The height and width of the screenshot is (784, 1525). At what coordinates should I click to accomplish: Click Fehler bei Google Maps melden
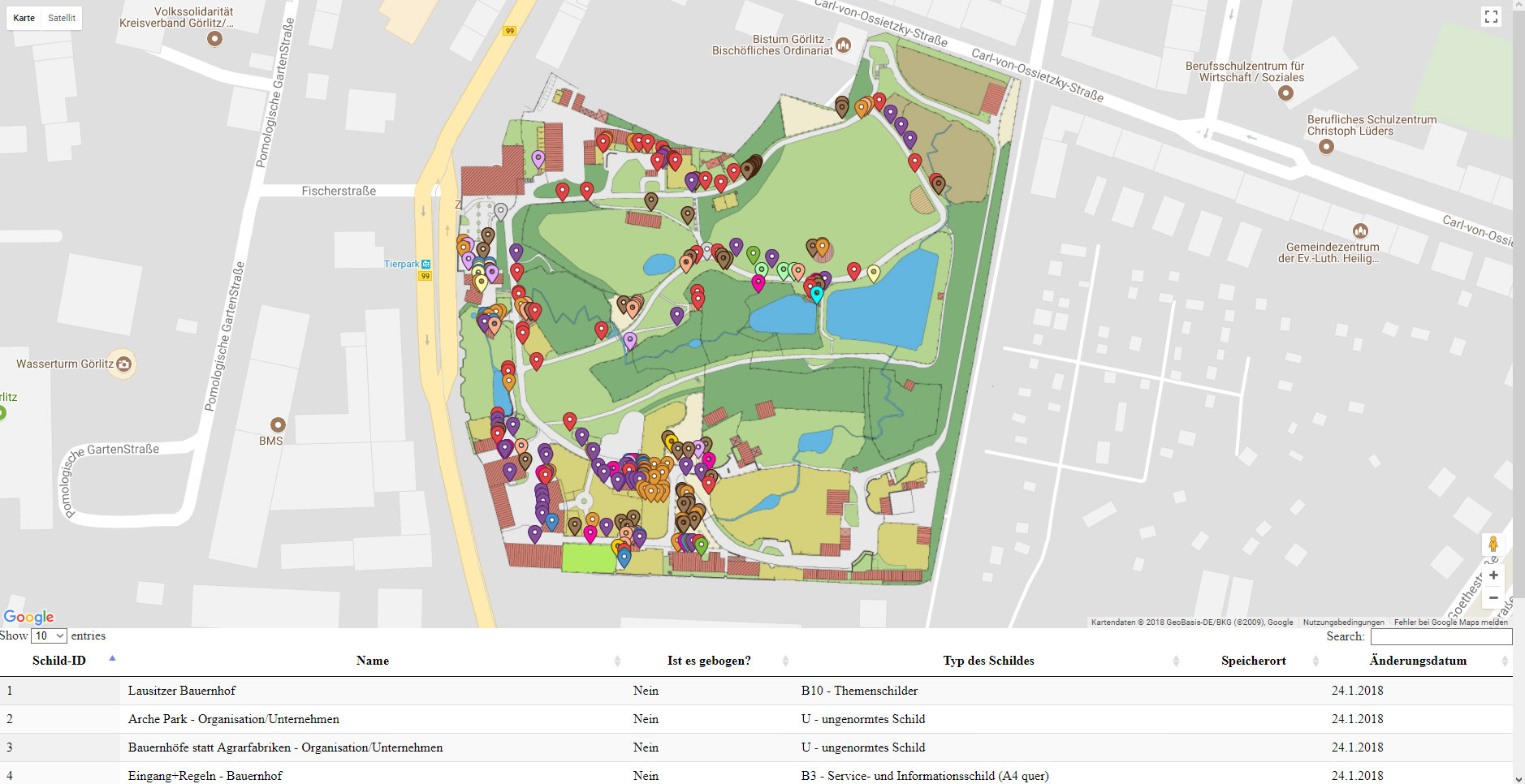click(1451, 622)
